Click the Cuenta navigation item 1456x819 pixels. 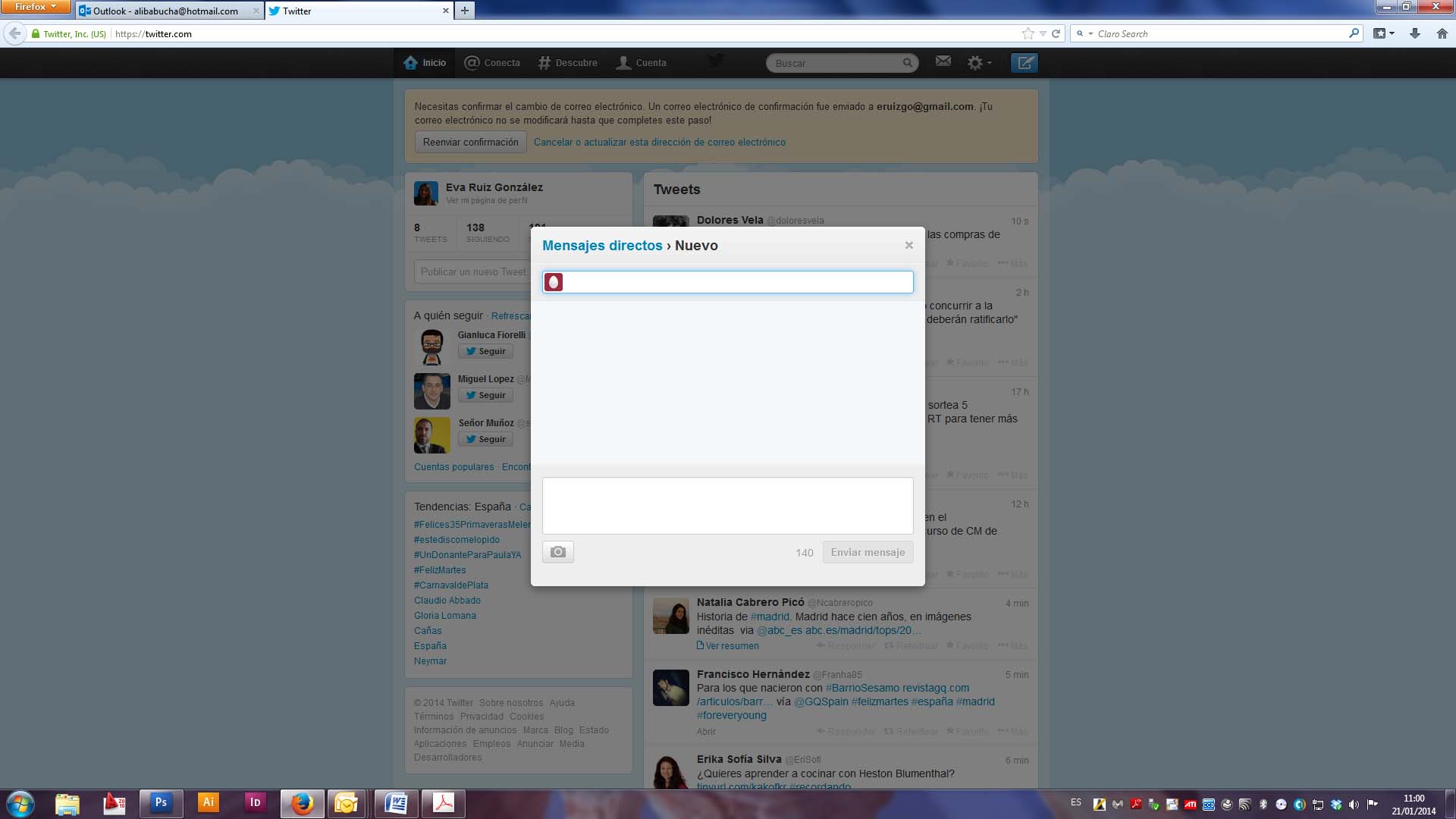[641, 63]
